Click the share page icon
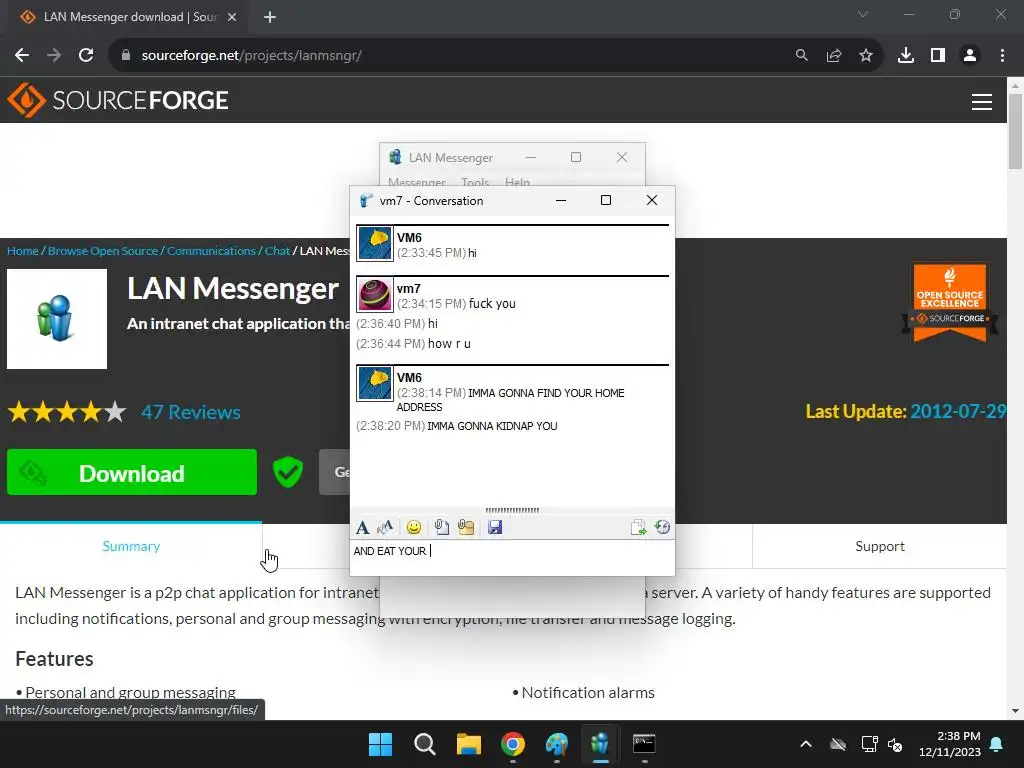The width and height of the screenshot is (1024, 768). (833, 56)
